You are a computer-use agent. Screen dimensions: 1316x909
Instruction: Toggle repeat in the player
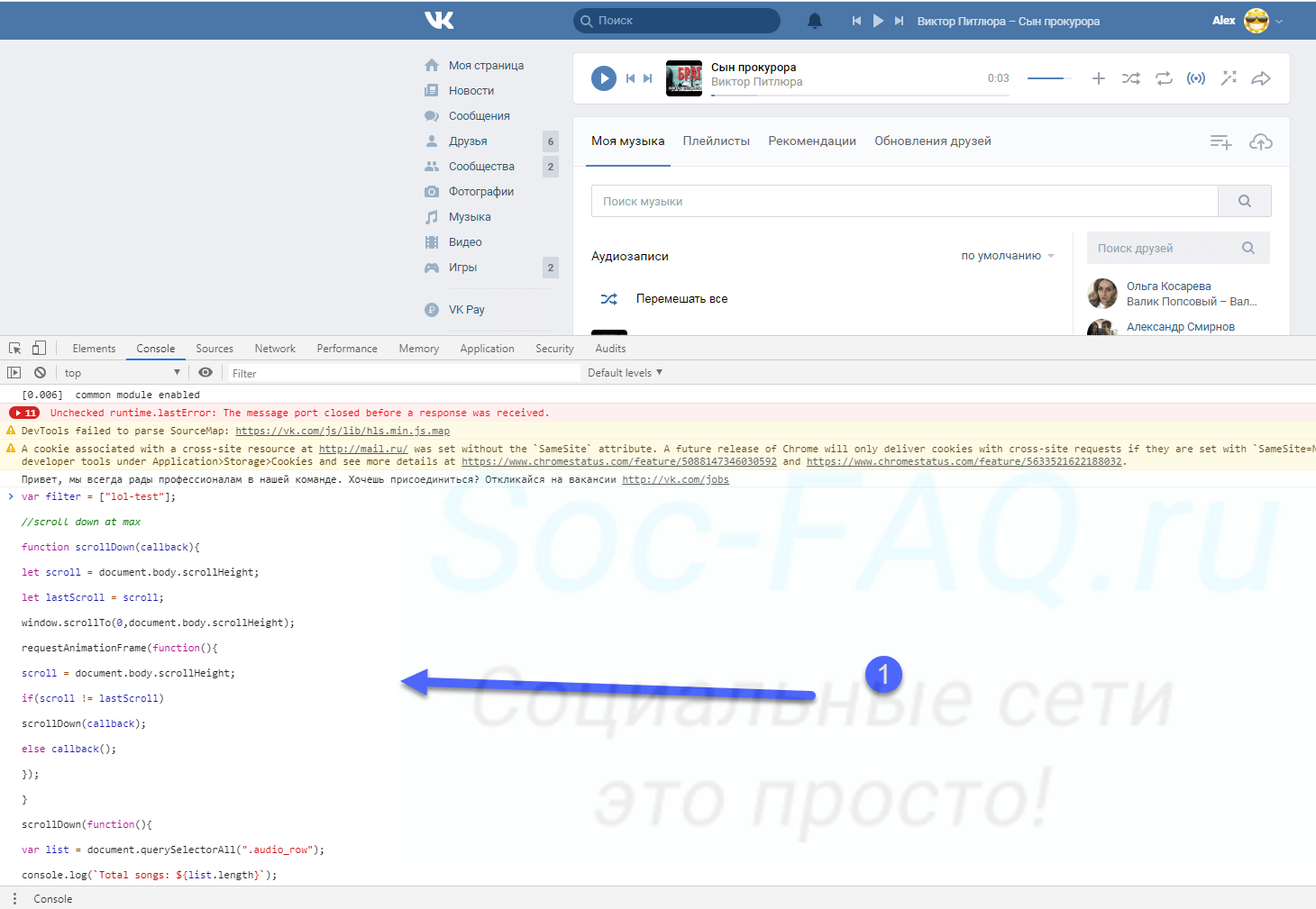1164,78
